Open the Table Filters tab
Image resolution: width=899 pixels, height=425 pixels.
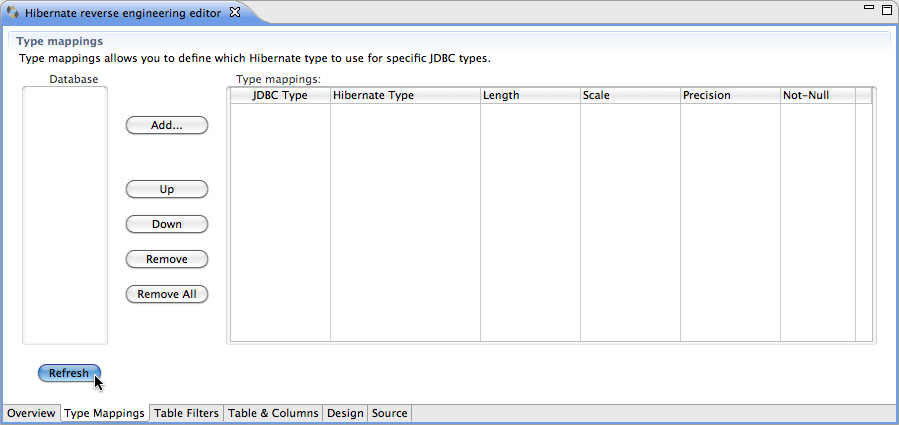coord(187,413)
